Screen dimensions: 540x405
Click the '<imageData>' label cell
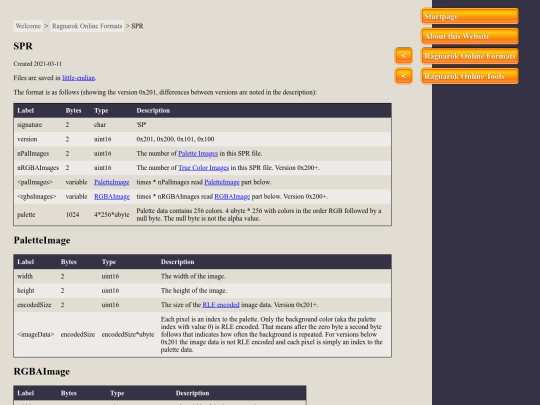pyautogui.click(x=35, y=334)
